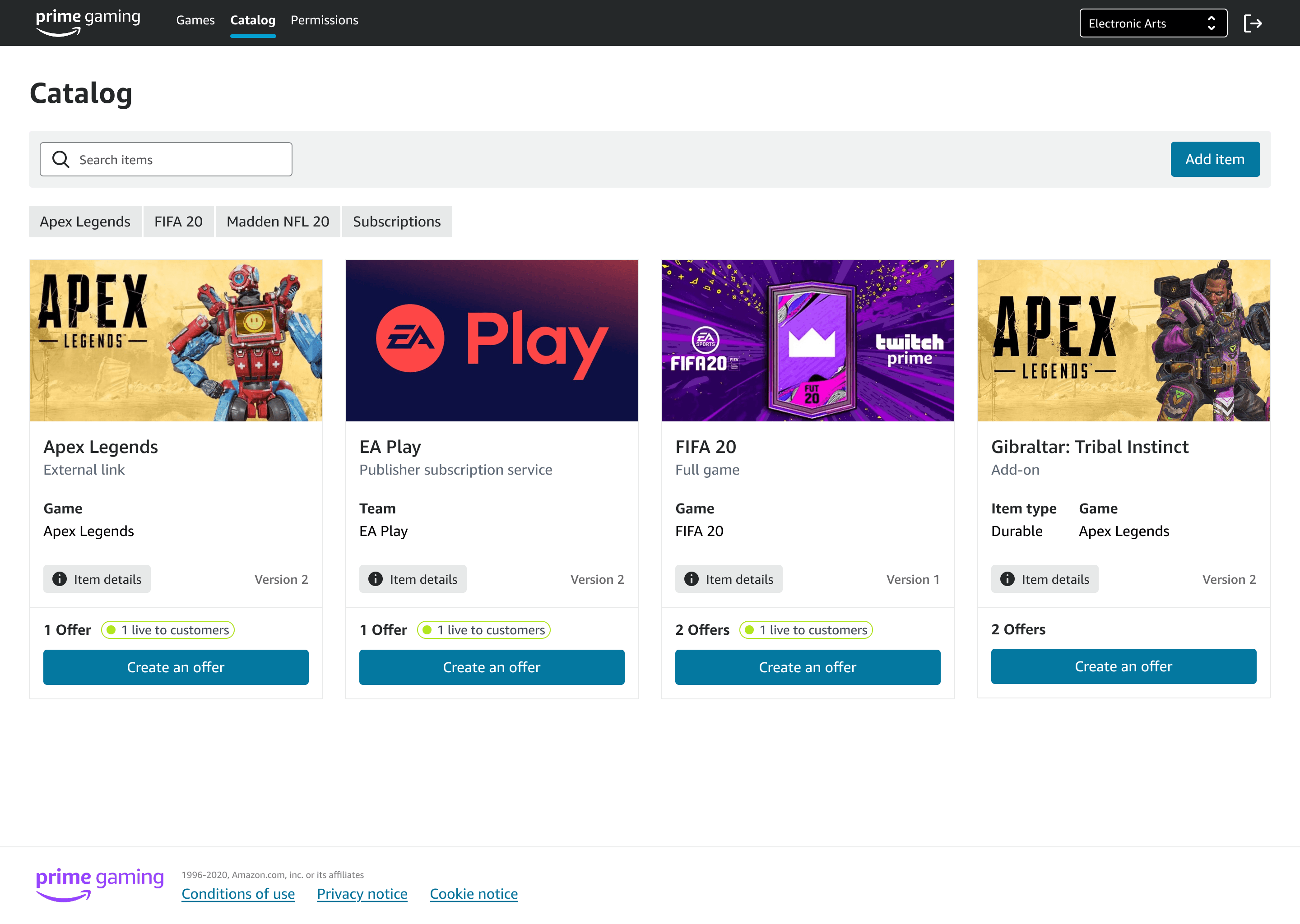Click the Gibraltar Apex Legends thumbnail
The height and width of the screenshot is (924, 1300).
click(1124, 340)
